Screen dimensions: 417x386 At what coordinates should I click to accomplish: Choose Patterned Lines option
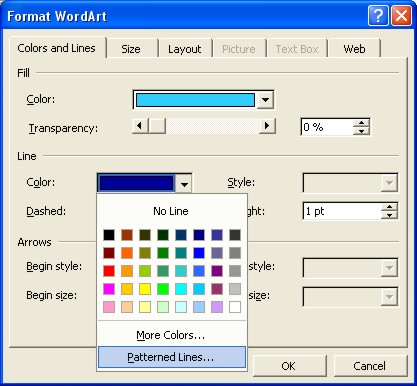coord(172,357)
